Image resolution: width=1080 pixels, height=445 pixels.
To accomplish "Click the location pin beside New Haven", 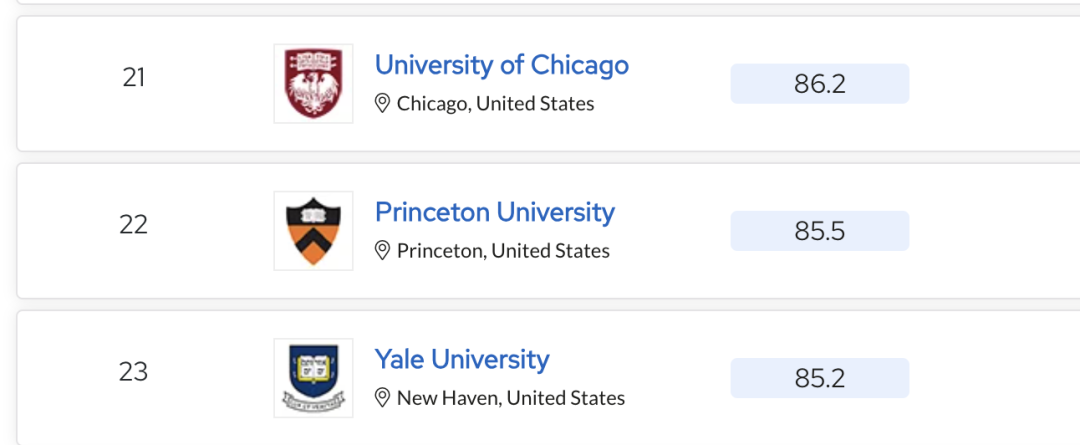I will point(382,397).
